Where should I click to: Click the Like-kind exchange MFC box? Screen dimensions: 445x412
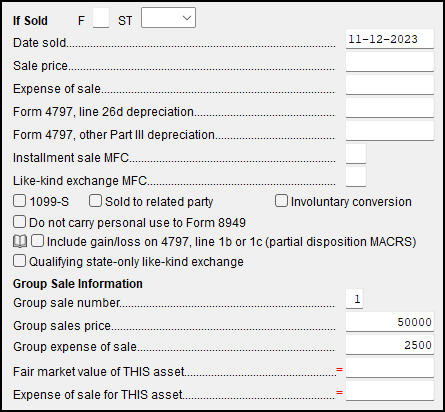click(x=356, y=177)
